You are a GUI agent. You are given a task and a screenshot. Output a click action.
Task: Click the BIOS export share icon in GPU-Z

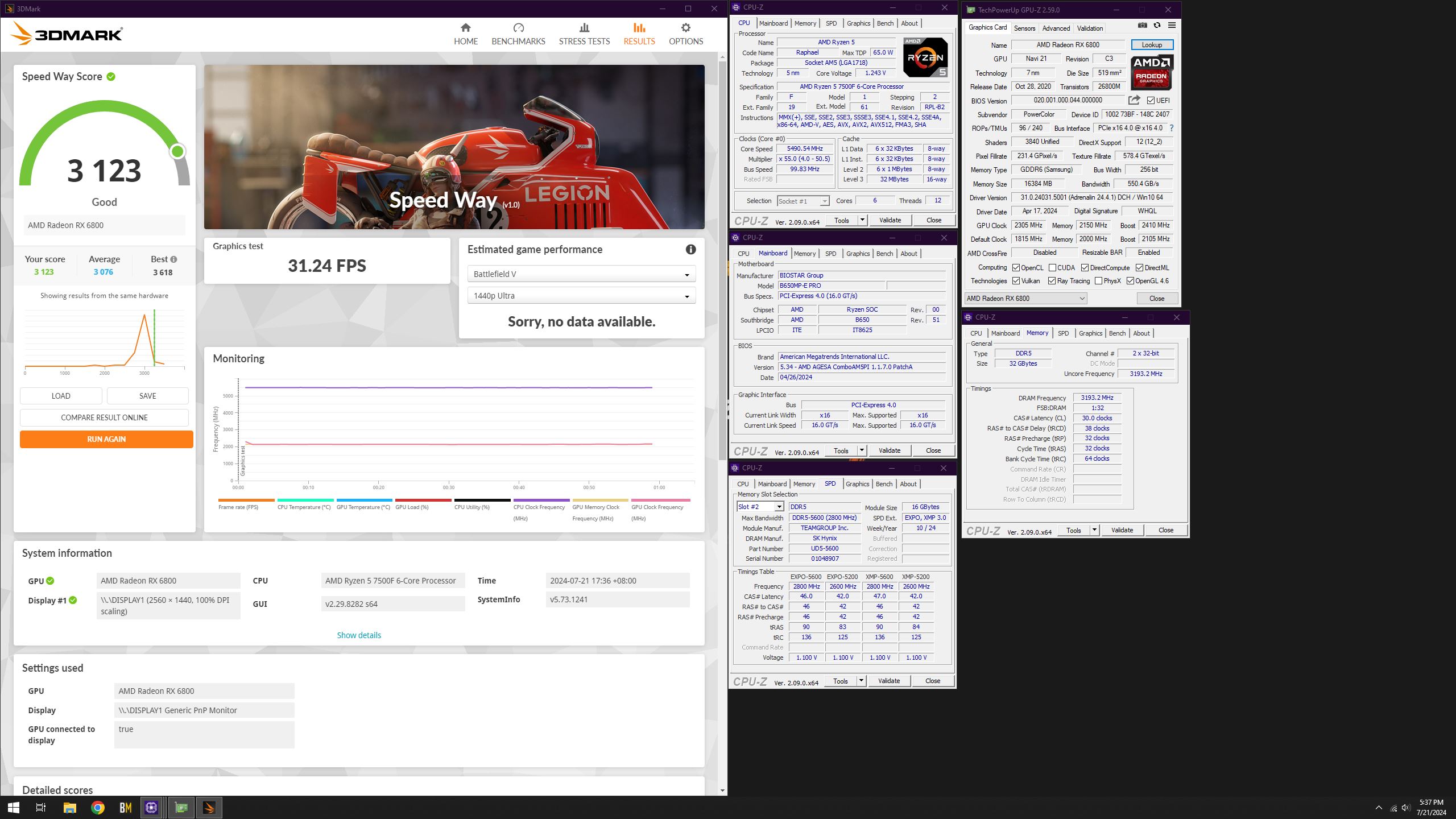pos(1134,100)
